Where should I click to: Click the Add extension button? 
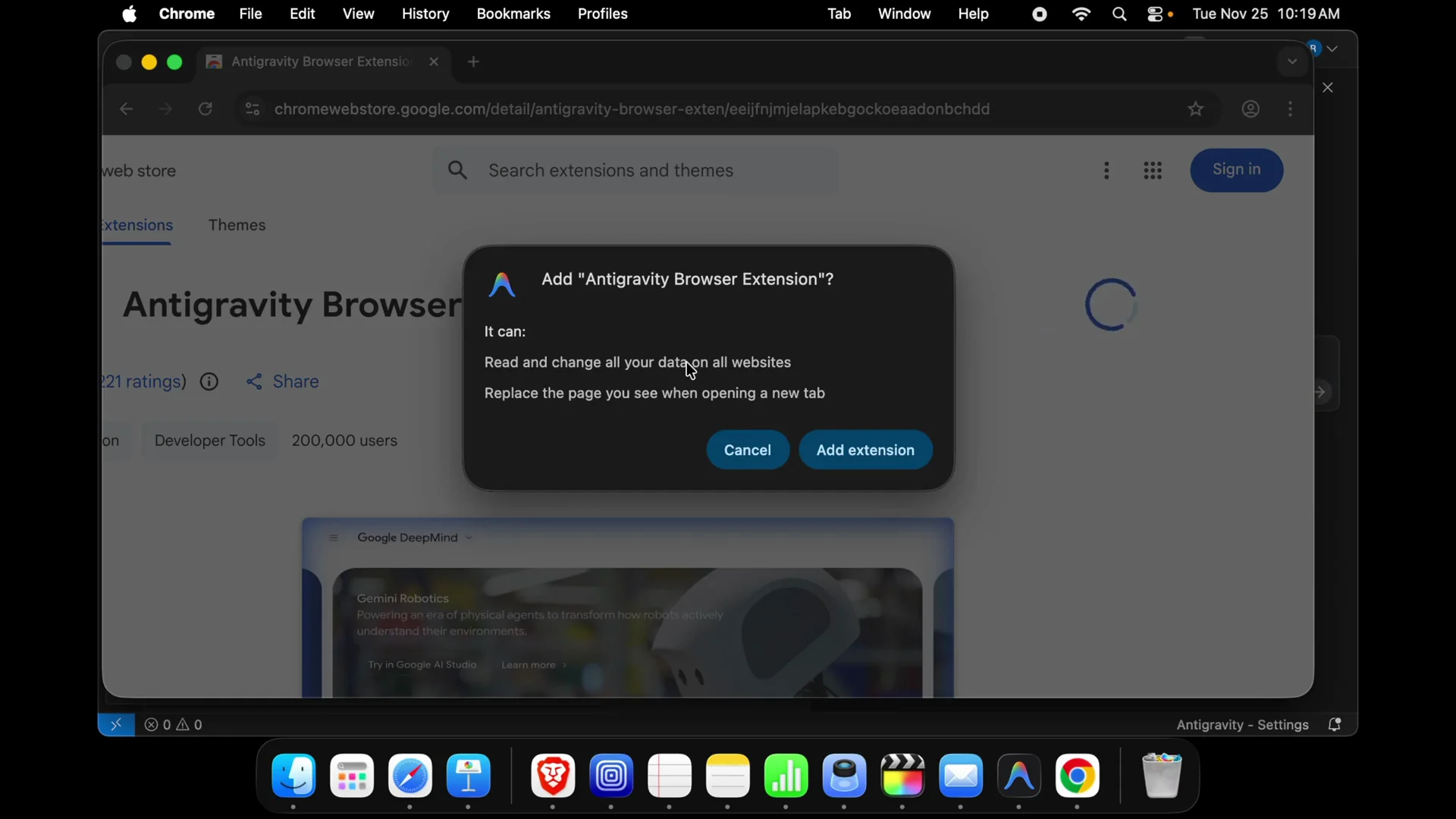coord(865,450)
